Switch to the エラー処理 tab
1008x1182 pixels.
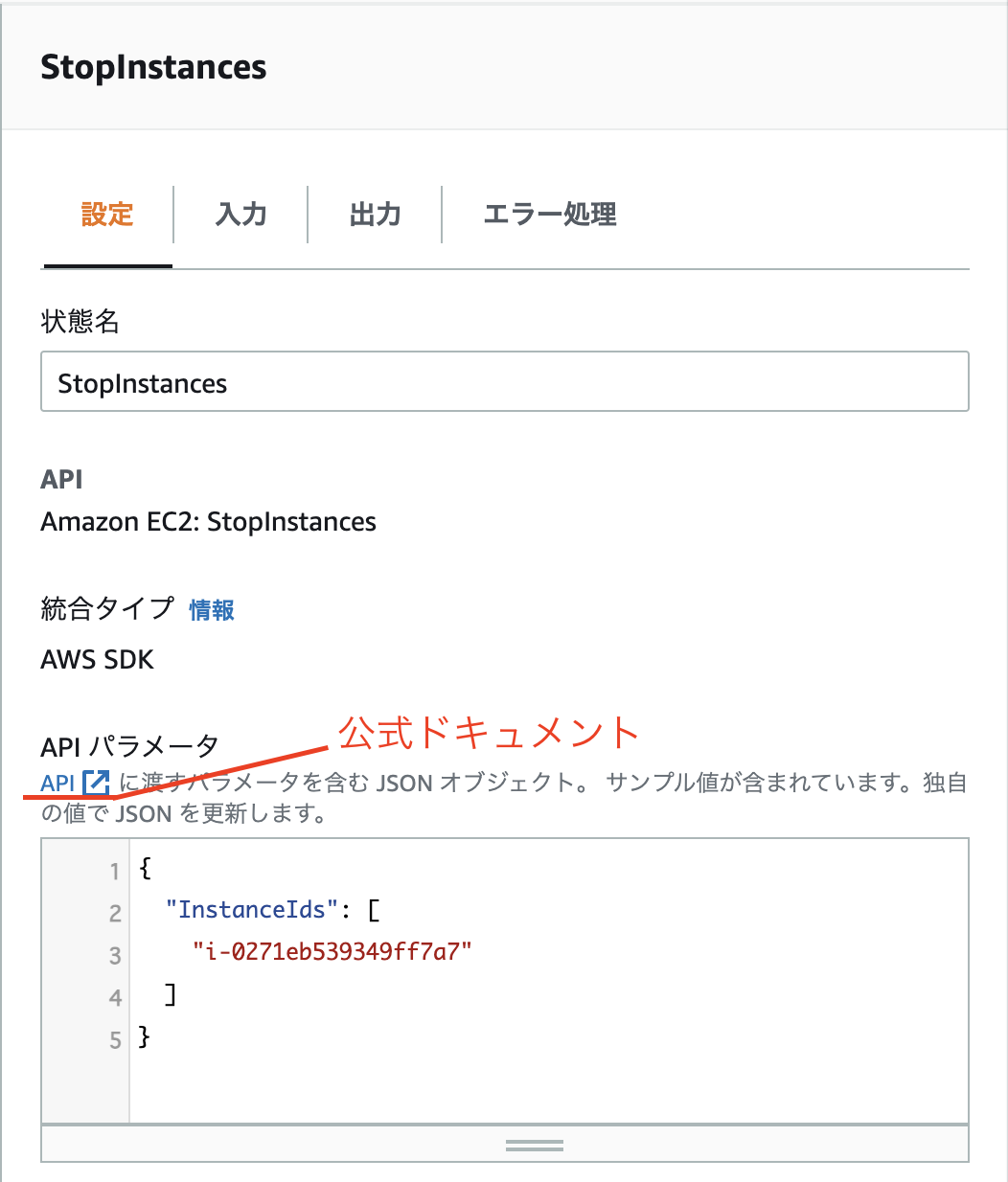click(550, 215)
